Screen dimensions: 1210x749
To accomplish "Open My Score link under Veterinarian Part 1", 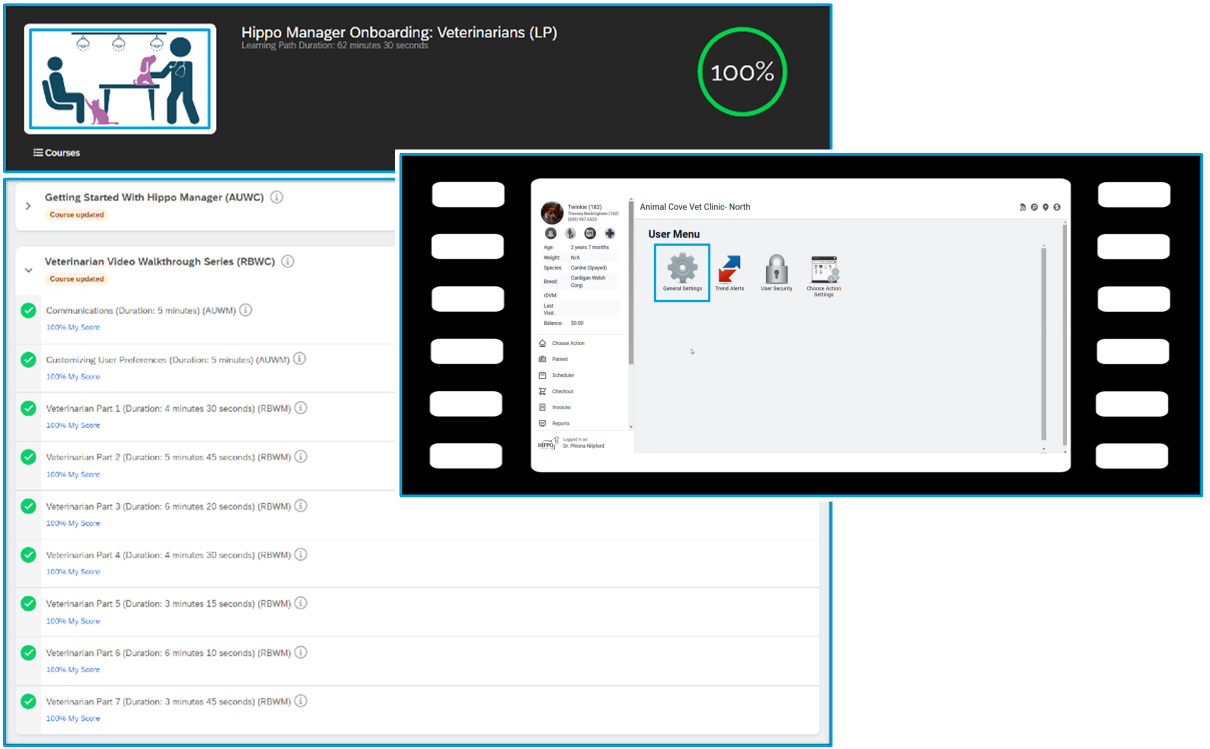I will click(x=73, y=425).
